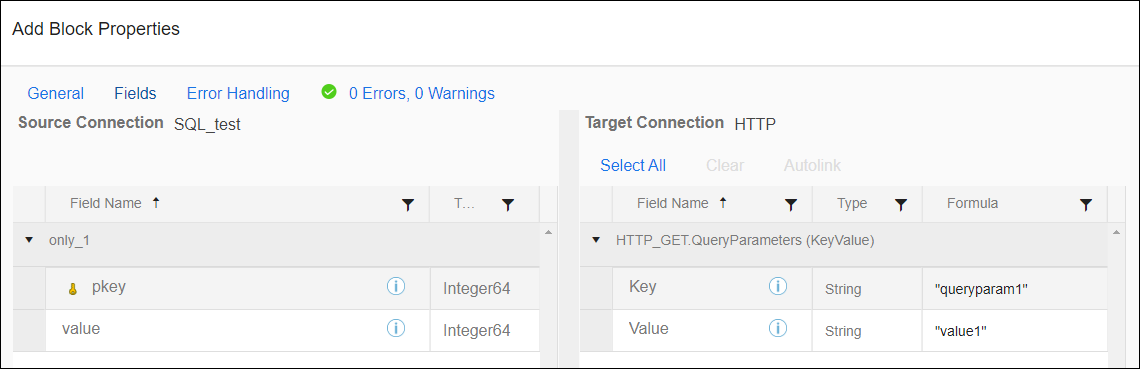Open 0 Errors, 0 Warnings link

pos(422,94)
